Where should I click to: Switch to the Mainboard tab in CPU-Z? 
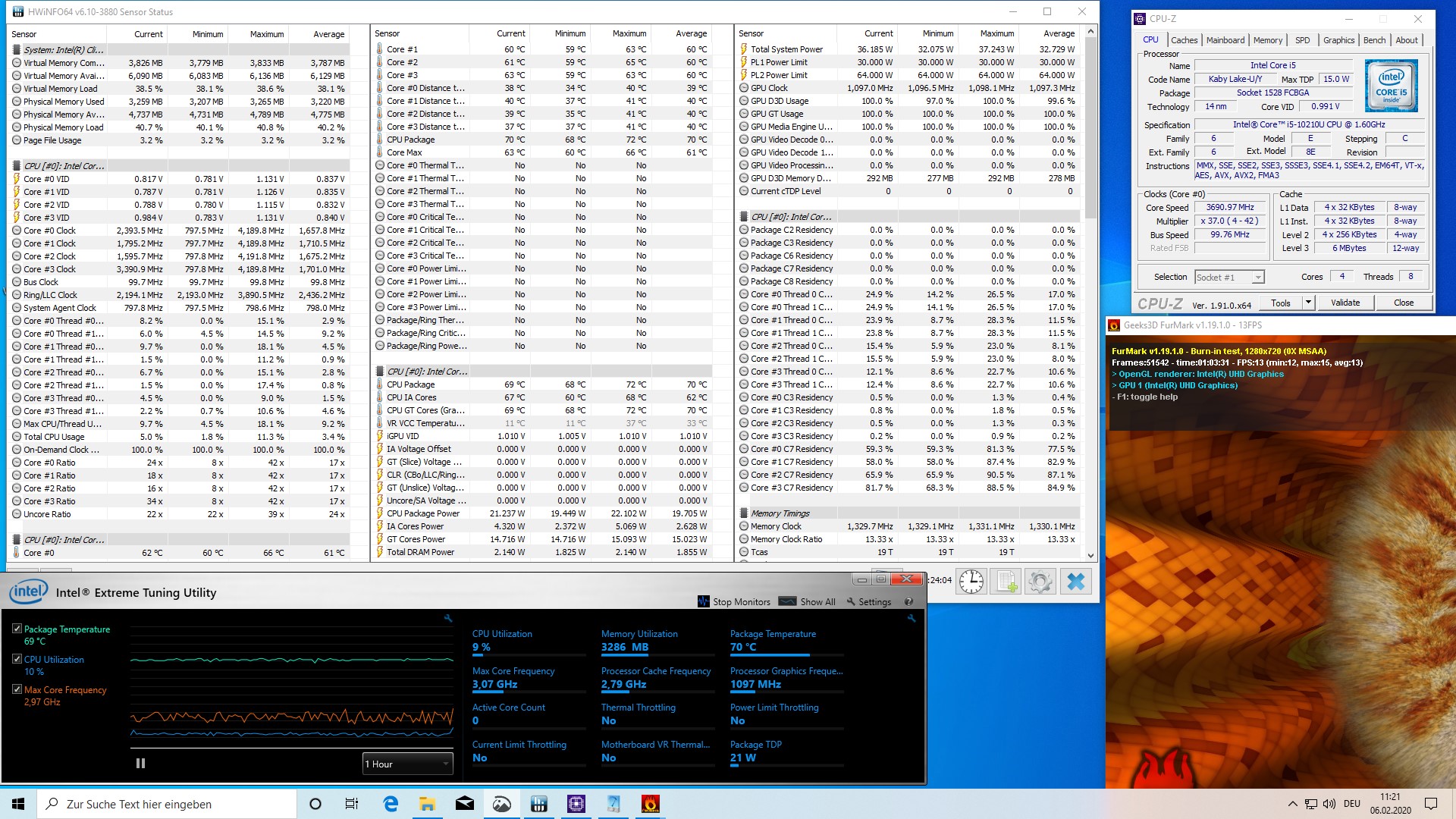tap(1225, 40)
